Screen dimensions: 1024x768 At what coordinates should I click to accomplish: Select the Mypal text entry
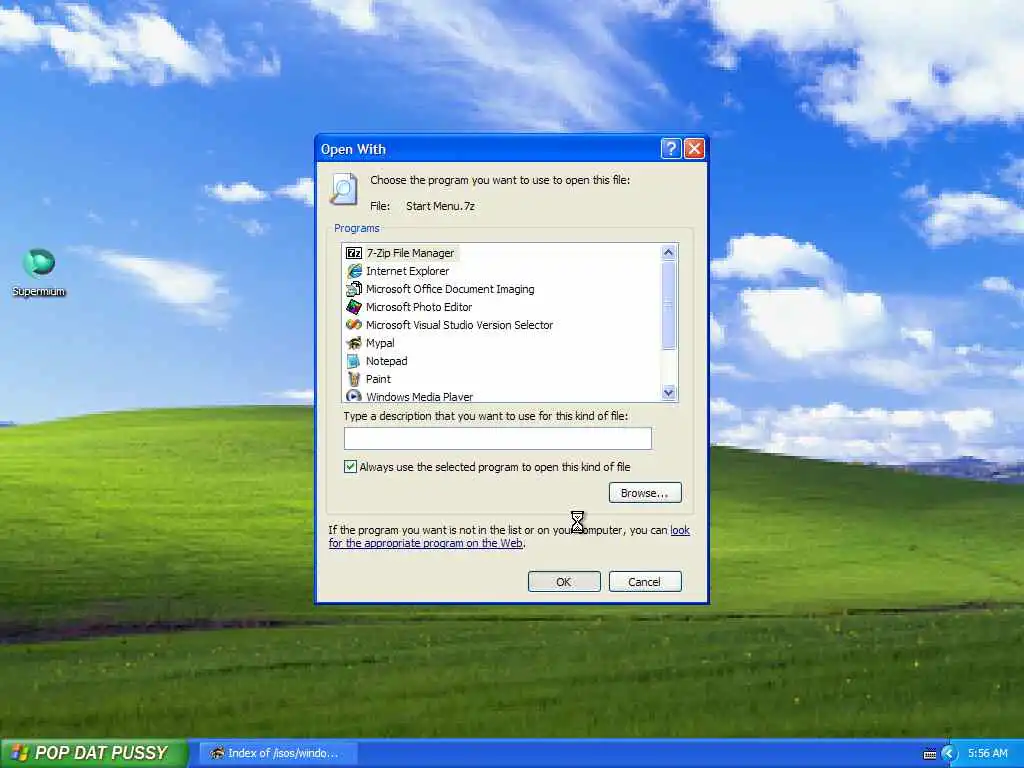coord(380,343)
